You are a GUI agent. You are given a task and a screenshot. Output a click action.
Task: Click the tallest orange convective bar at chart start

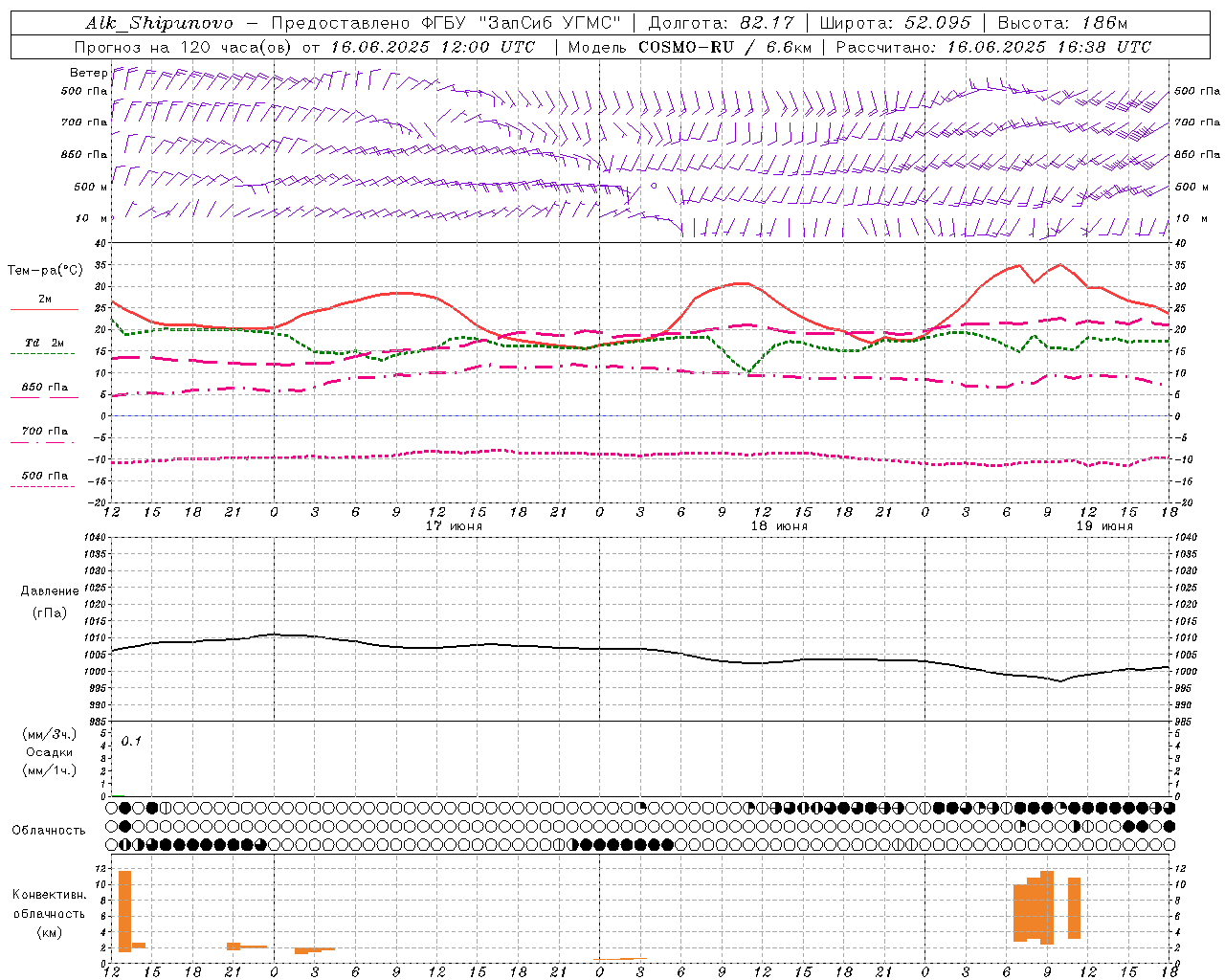click(x=124, y=911)
